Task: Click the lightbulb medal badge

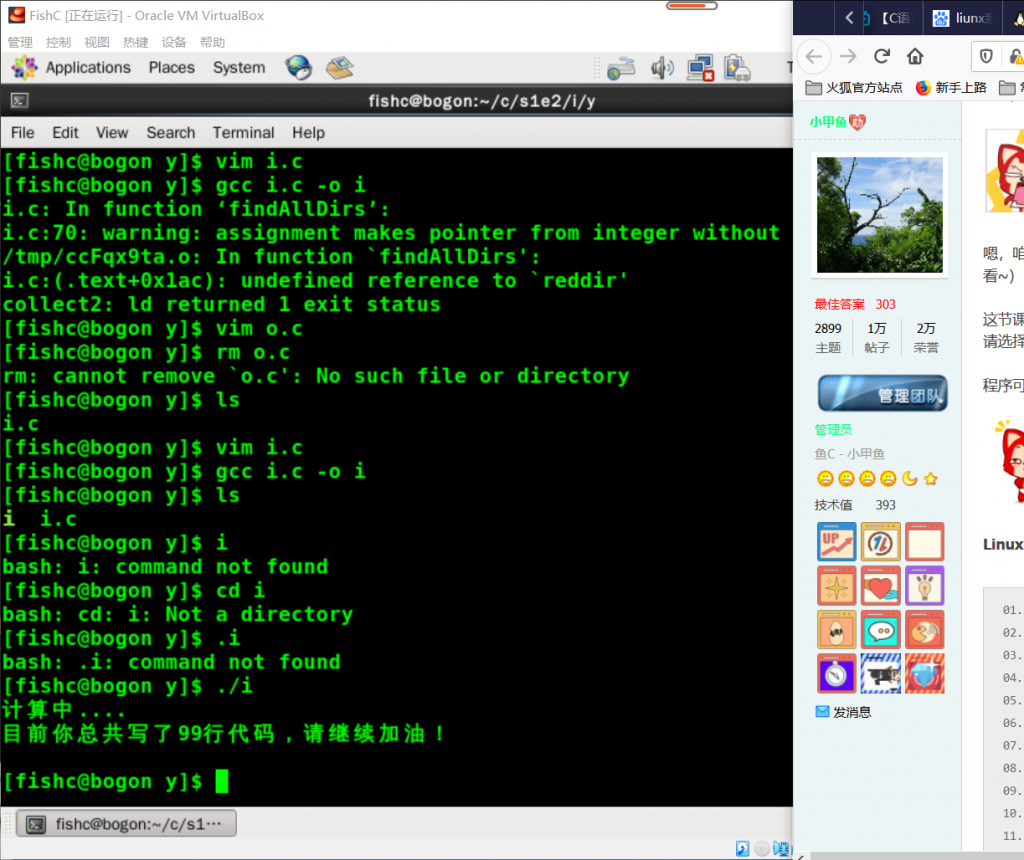Action: pos(924,585)
